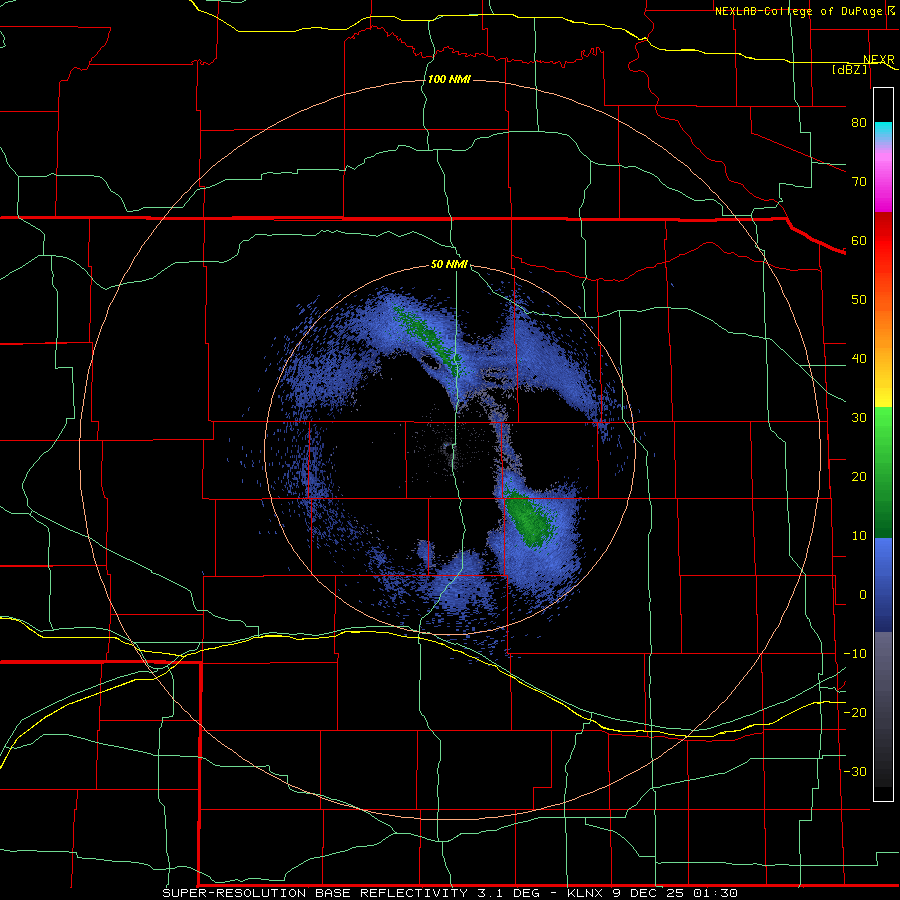This screenshot has height=900, width=900.
Task: Click the yellow segment of the color bar
Action: click(x=883, y=393)
